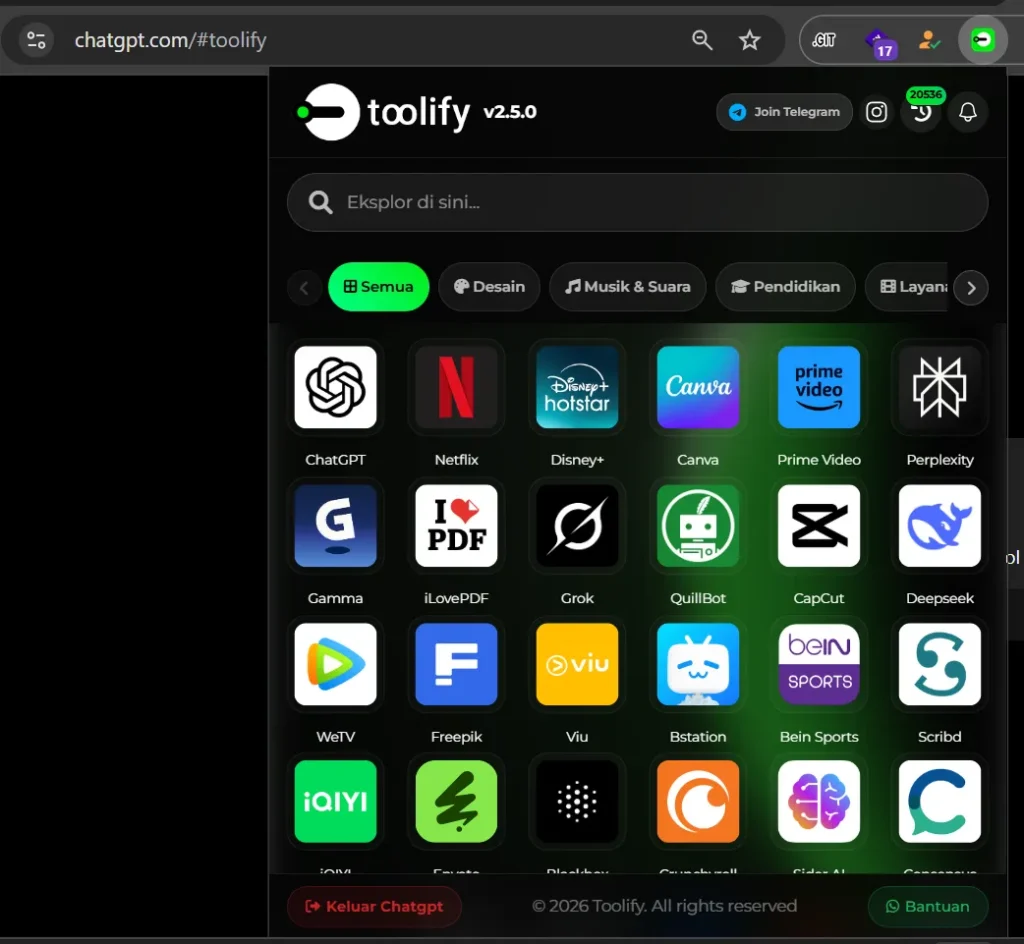
Task: Open the black dotted-circle app tile
Action: pos(577,801)
